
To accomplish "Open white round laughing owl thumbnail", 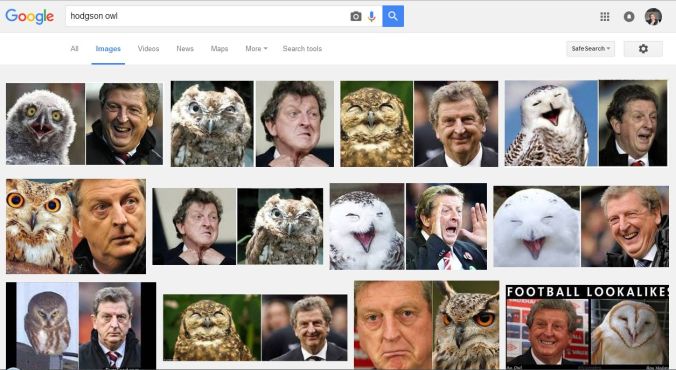I will tap(581, 226).
